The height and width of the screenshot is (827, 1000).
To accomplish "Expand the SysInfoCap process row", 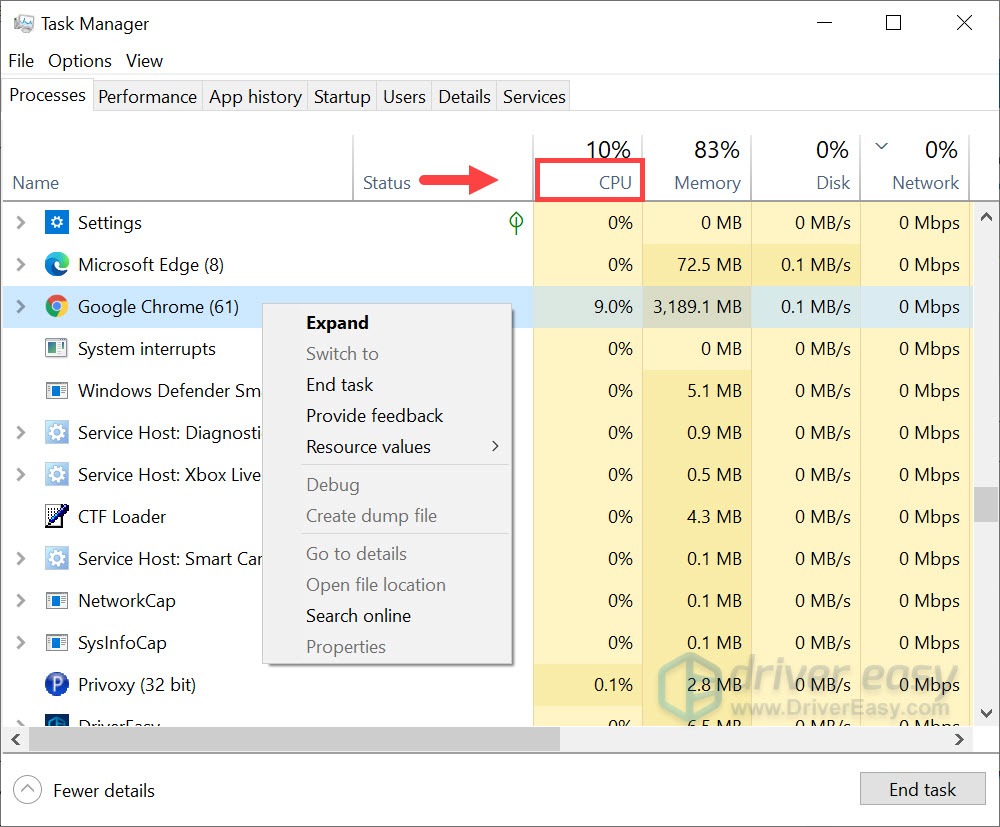I will coord(20,643).
